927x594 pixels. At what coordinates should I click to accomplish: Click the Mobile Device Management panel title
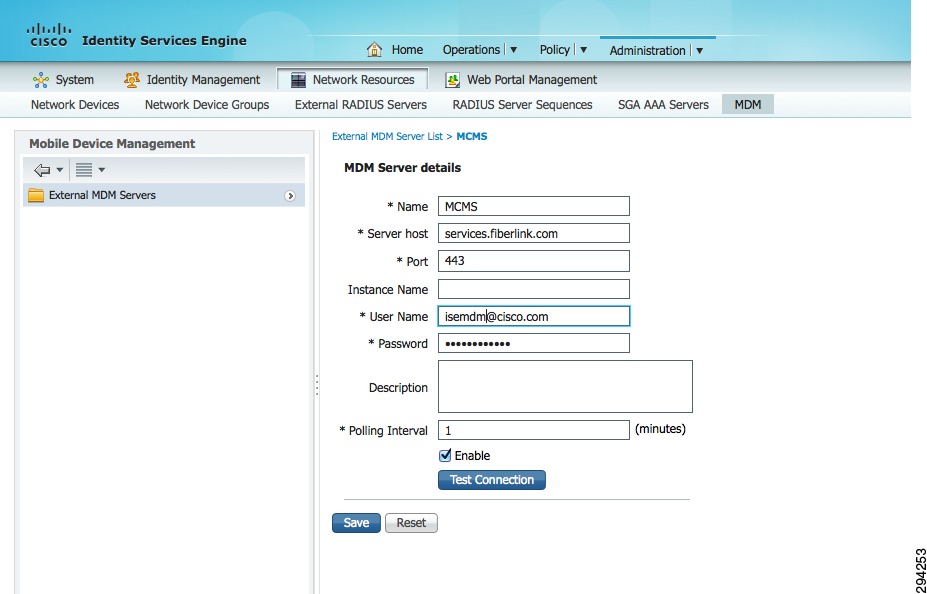pos(112,144)
